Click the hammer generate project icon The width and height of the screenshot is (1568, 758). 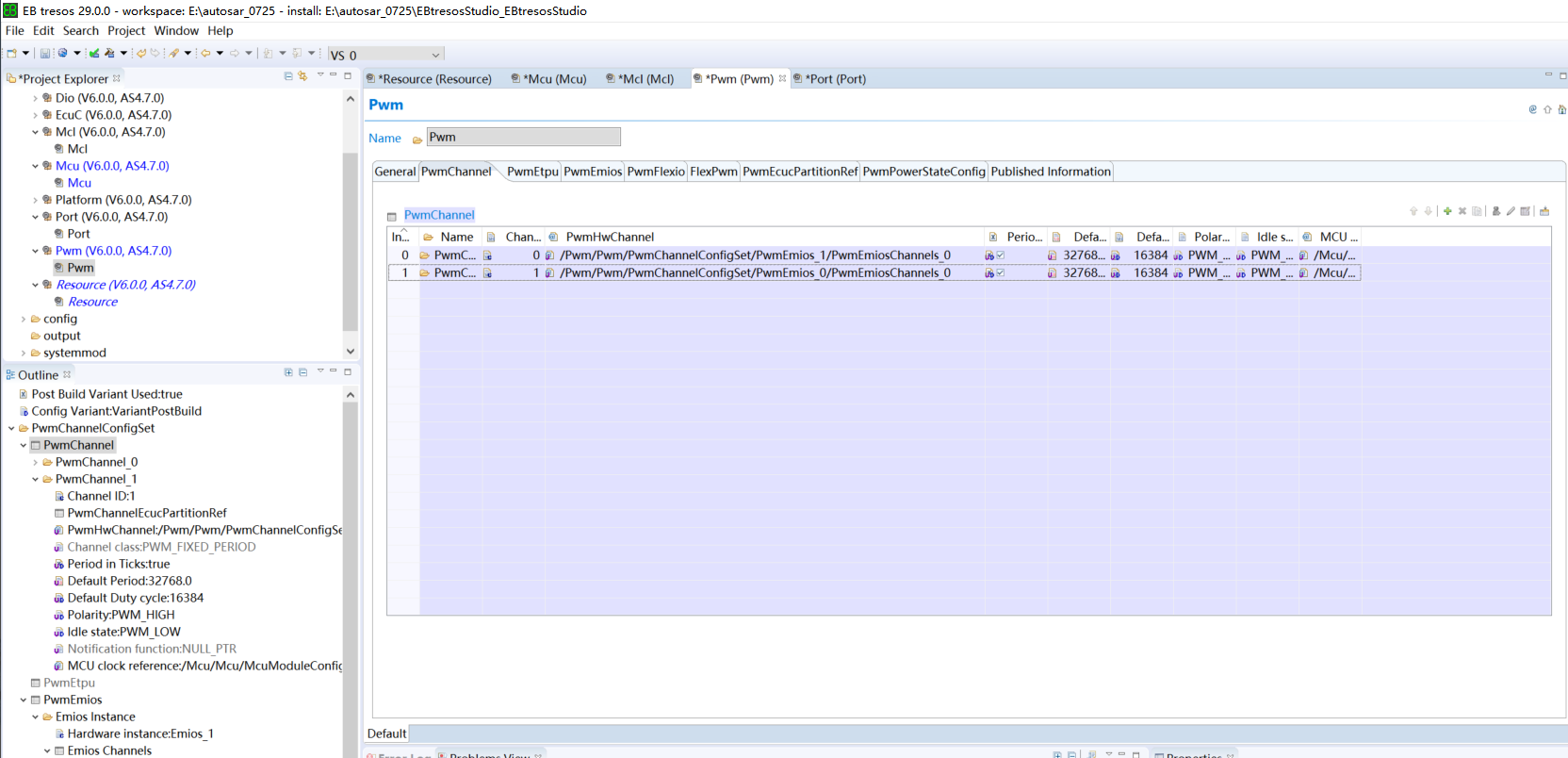point(109,54)
